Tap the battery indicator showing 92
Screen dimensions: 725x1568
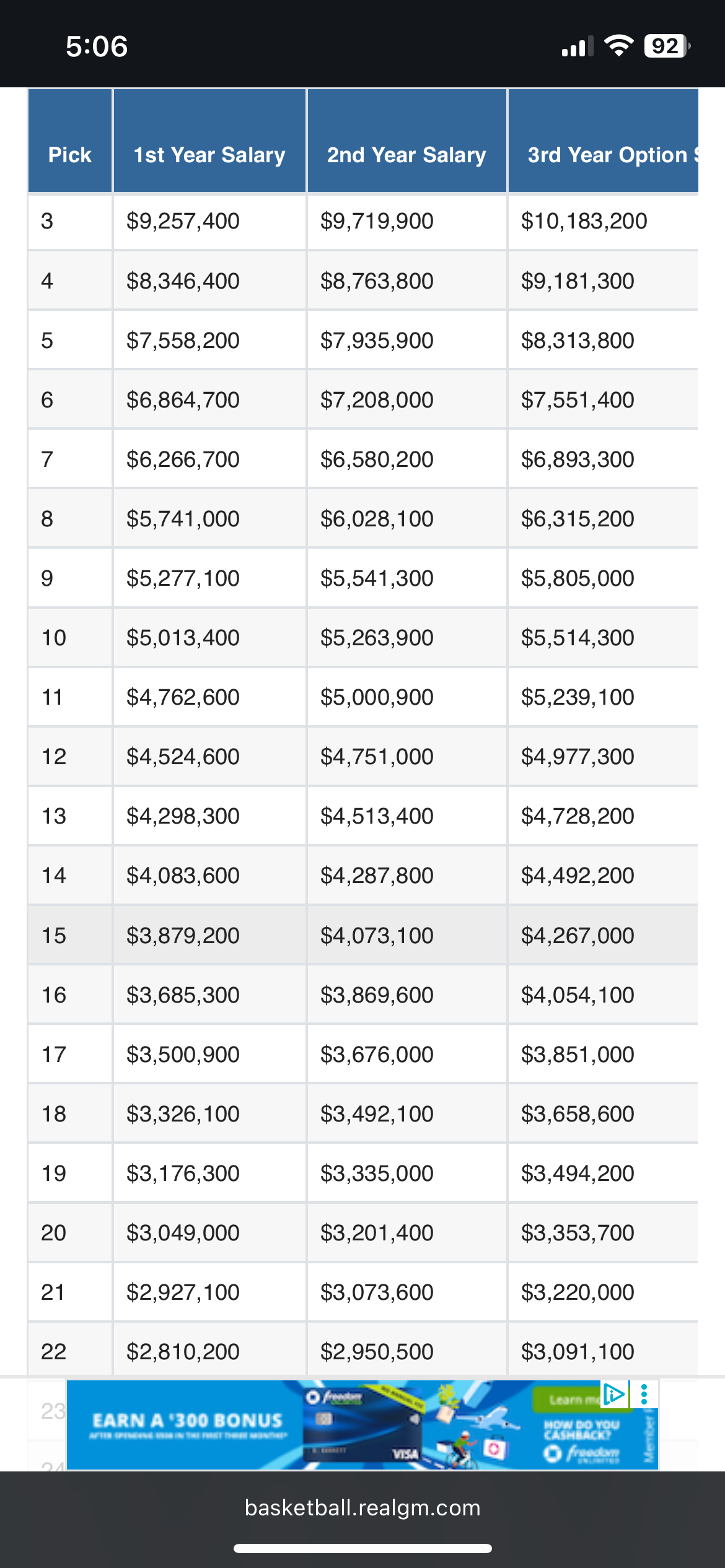pyautogui.click(x=667, y=46)
